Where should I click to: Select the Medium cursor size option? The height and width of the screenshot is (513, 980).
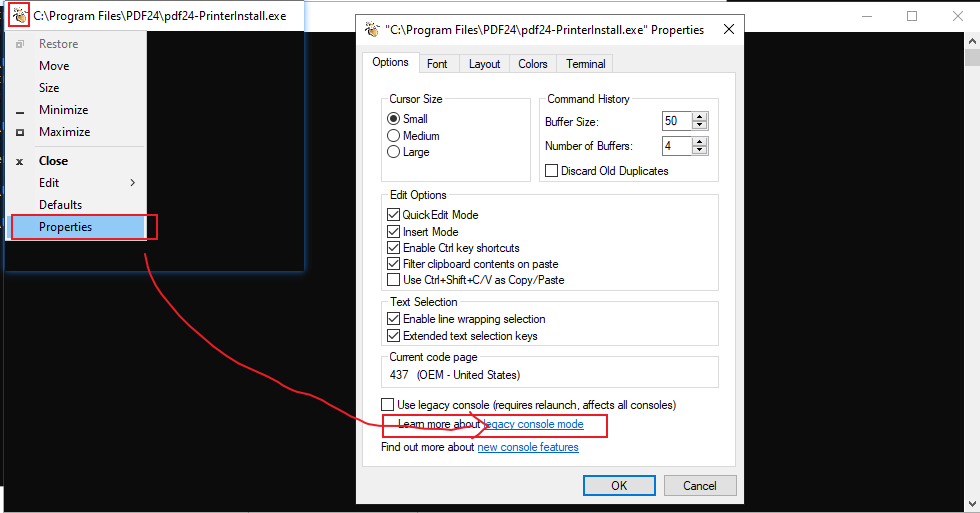pos(393,136)
